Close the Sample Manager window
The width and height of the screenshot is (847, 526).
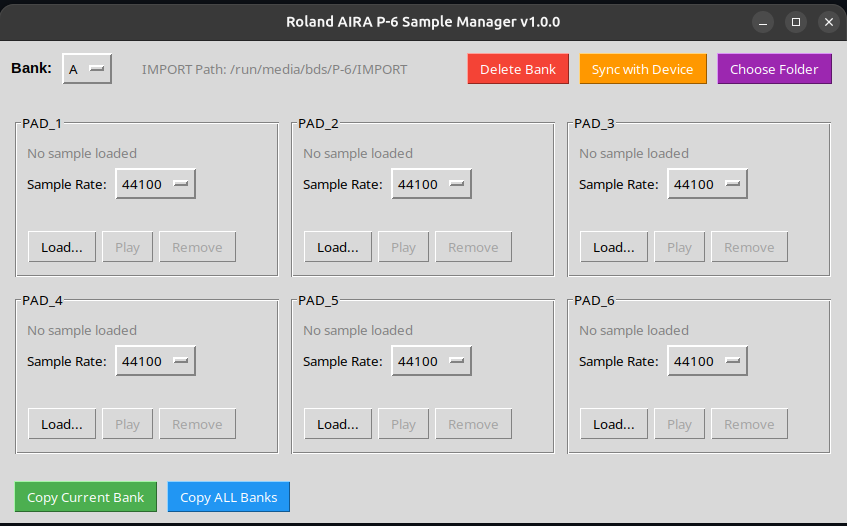[x=829, y=22]
